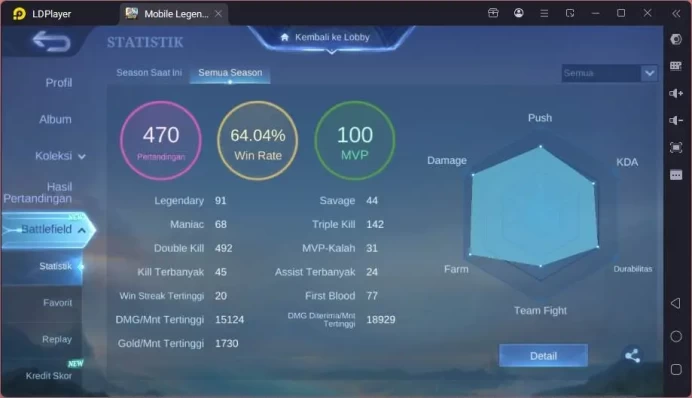Click the Durabilitas label
The height and width of the screenshot is (398, 692).
click(x=632, y=269)
